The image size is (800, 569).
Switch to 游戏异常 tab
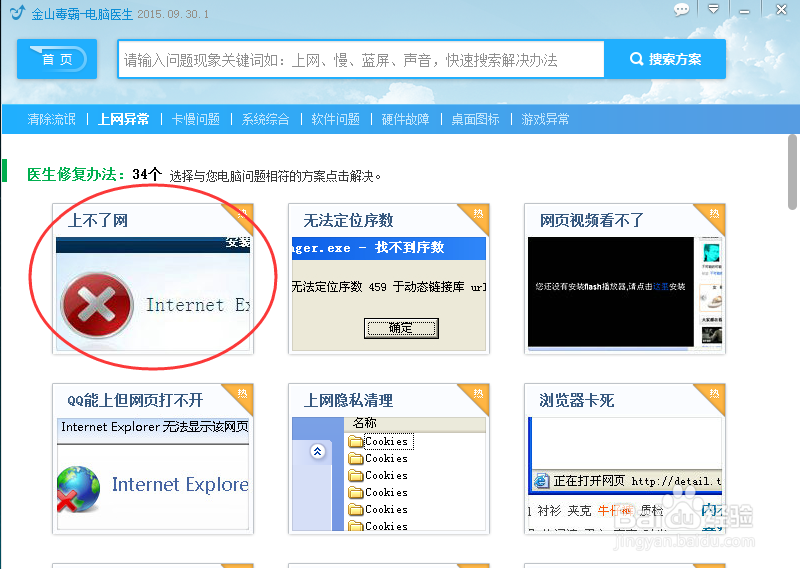(x=545, y=119)
